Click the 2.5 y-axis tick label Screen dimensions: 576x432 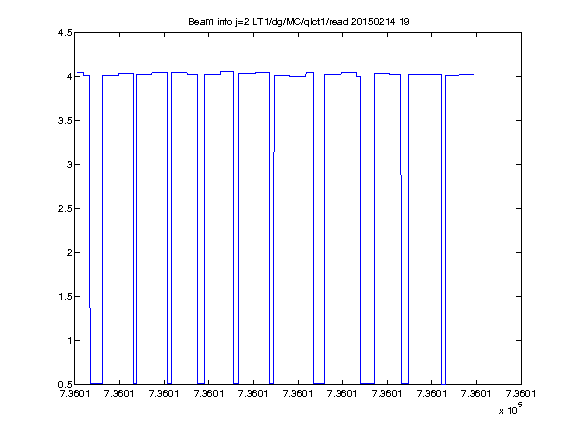[65, 209]
